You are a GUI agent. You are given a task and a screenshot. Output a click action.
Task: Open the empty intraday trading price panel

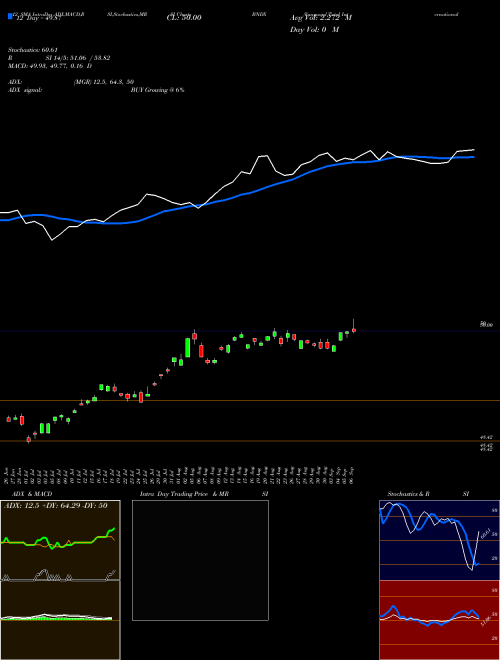pyautogui.click(x=200, y=560)
